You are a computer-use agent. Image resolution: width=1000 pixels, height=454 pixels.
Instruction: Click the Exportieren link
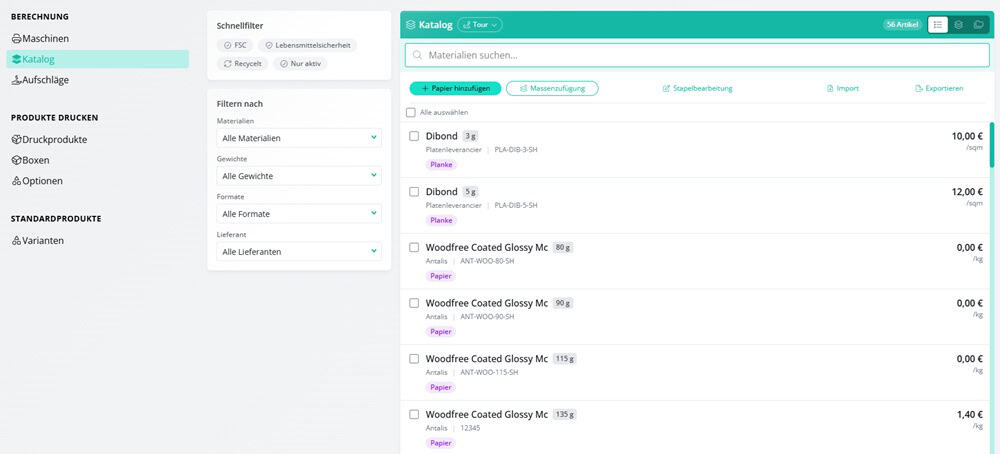coord(939,89)
